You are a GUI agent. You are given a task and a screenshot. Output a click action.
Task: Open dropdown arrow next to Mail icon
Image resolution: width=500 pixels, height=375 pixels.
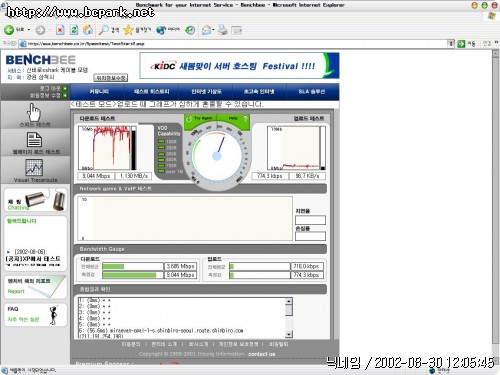pos(213,30)
